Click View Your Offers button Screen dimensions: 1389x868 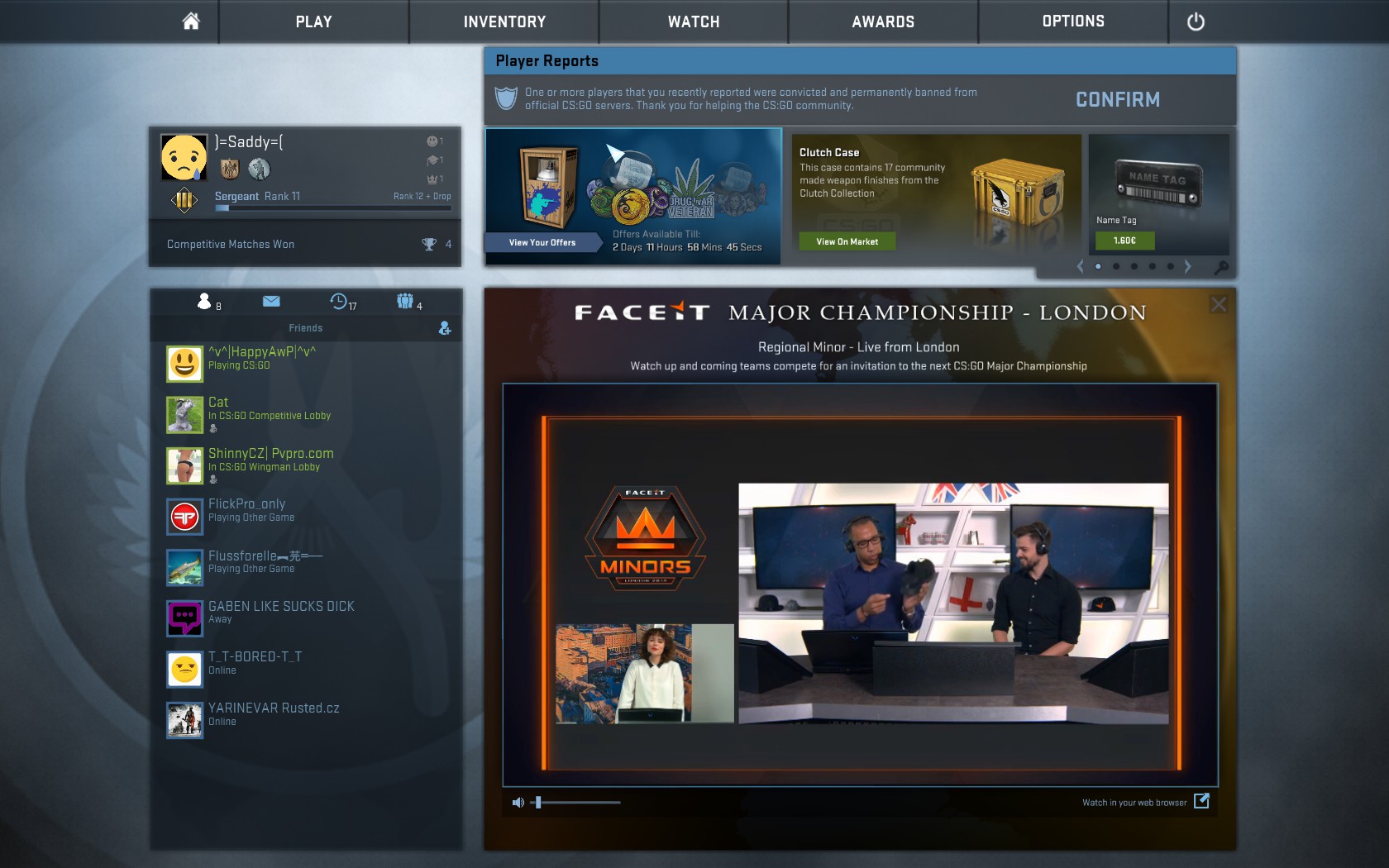coord(542,242)
